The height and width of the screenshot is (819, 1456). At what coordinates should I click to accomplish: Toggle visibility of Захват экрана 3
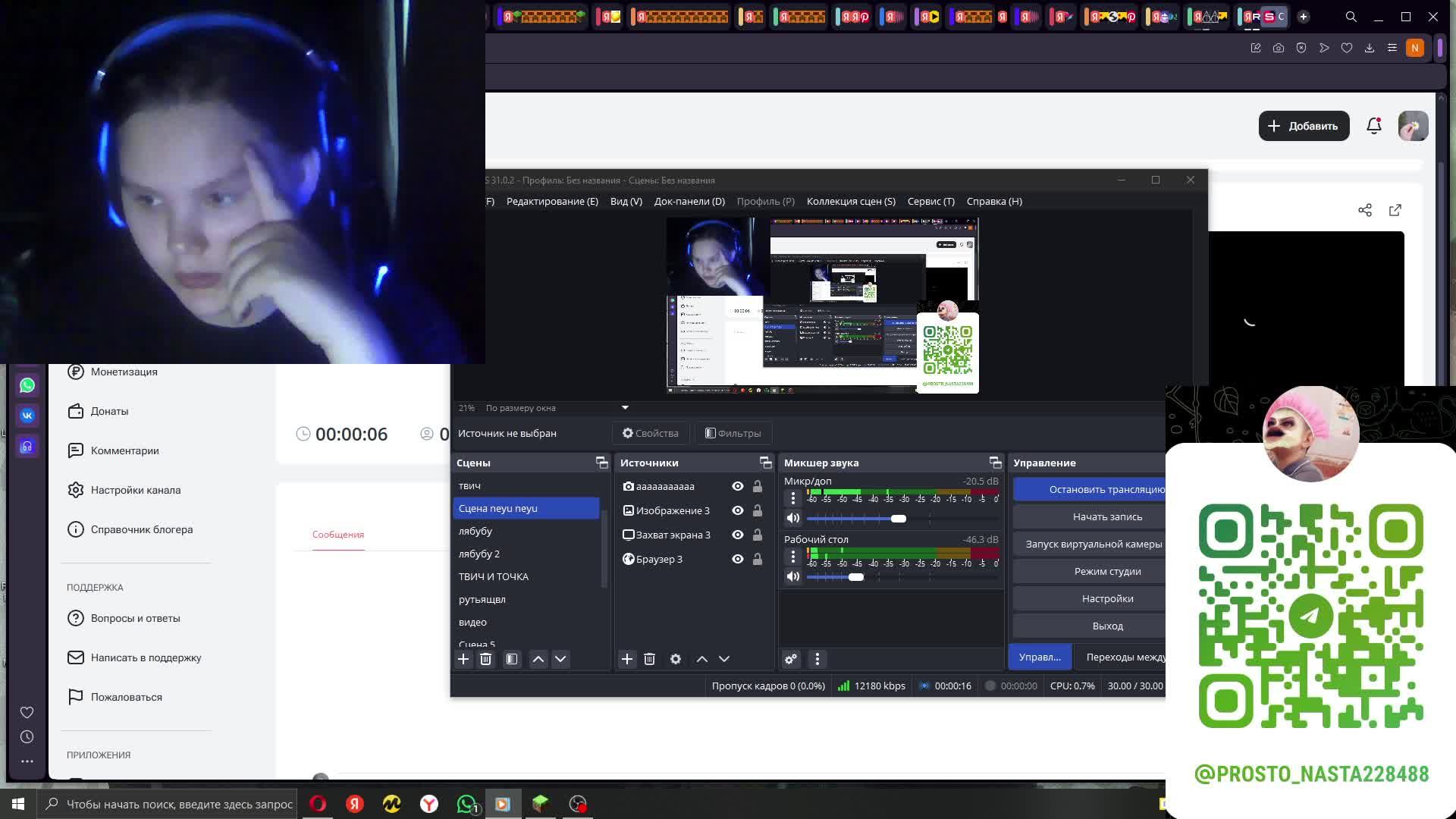click(x=737, y=535)
